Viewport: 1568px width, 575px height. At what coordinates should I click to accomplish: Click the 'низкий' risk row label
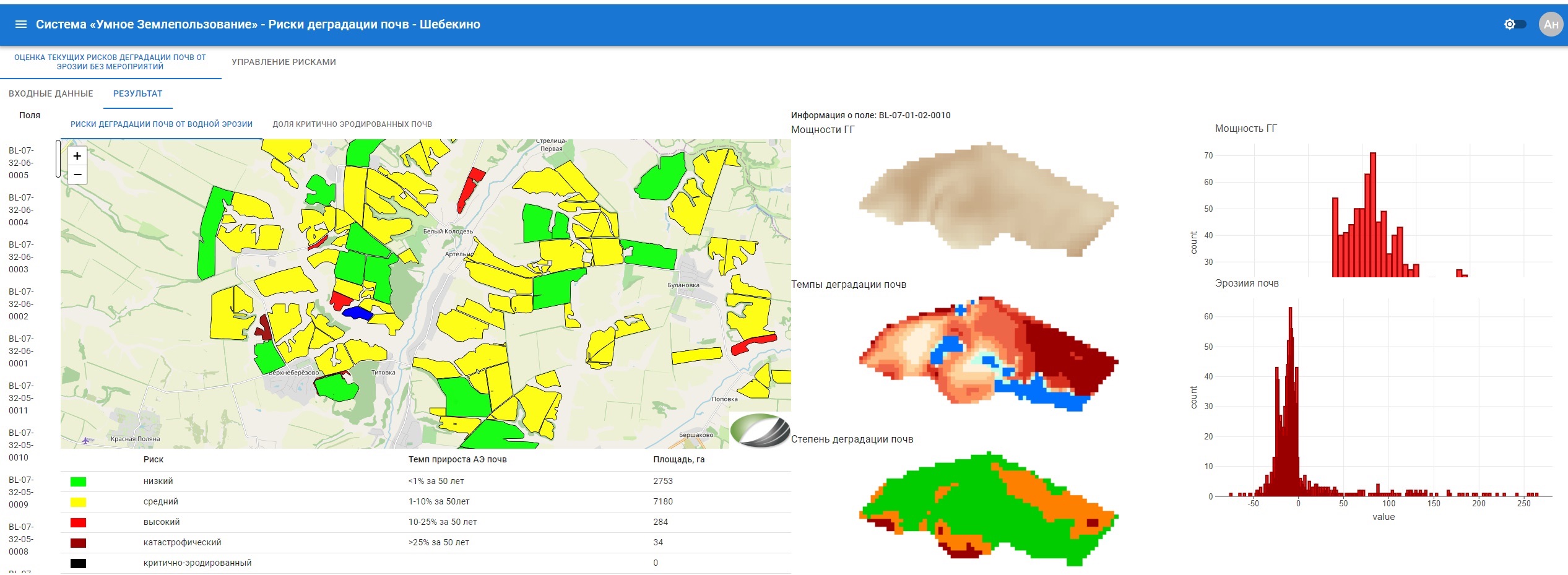coord(158,481)
